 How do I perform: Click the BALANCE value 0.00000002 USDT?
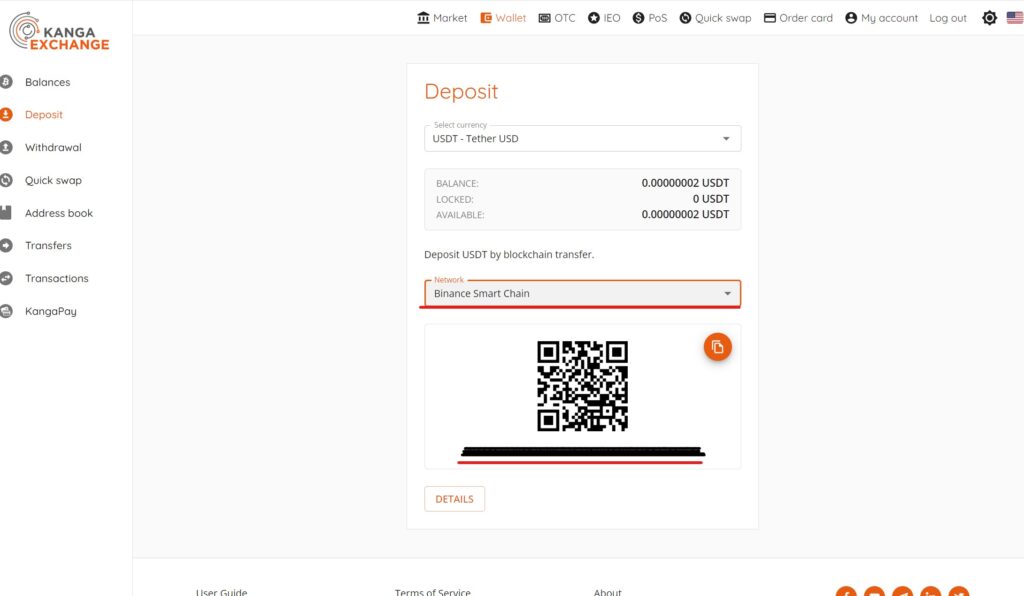(685, 183)
